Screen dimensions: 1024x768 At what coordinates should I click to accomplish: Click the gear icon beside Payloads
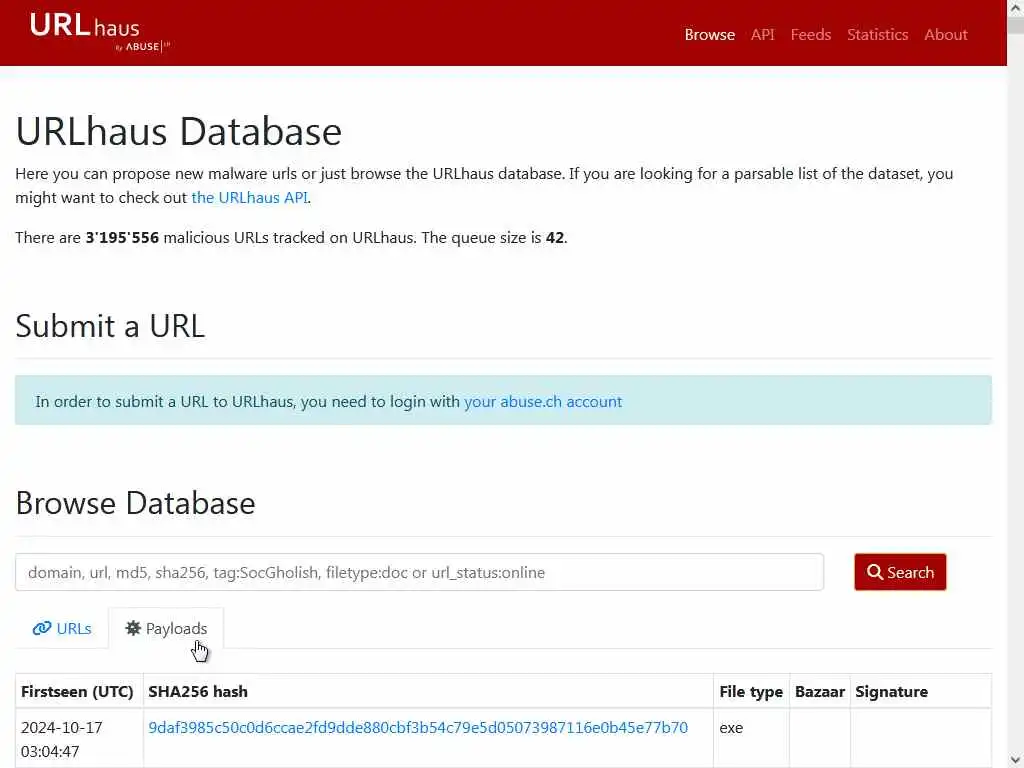pos(133,628)
